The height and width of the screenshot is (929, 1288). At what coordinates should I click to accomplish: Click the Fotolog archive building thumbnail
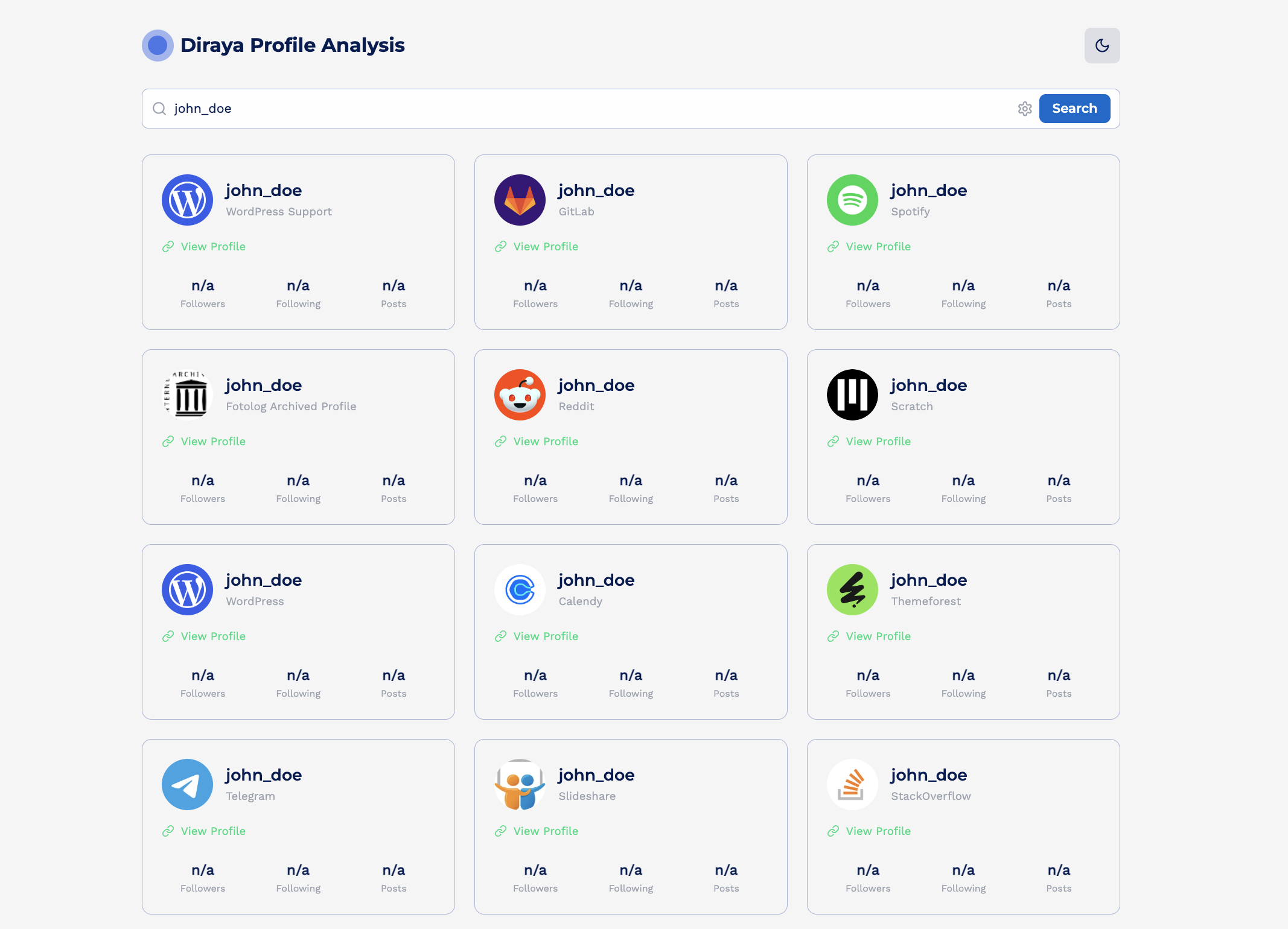(x=187, y=395)
